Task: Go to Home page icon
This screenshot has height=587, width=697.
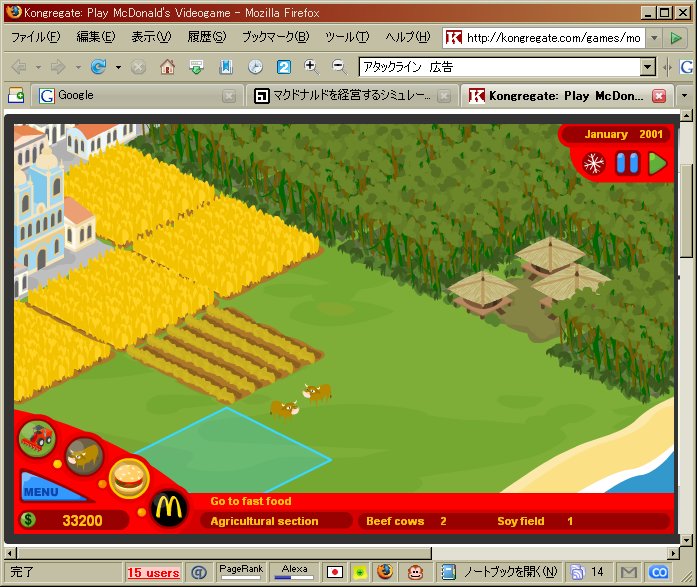Action: (167, 67)
